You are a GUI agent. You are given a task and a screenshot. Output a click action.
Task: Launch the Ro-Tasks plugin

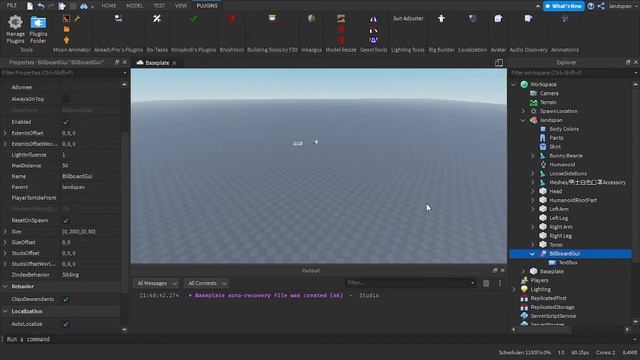pyautogui.click(x=157, y=19)
